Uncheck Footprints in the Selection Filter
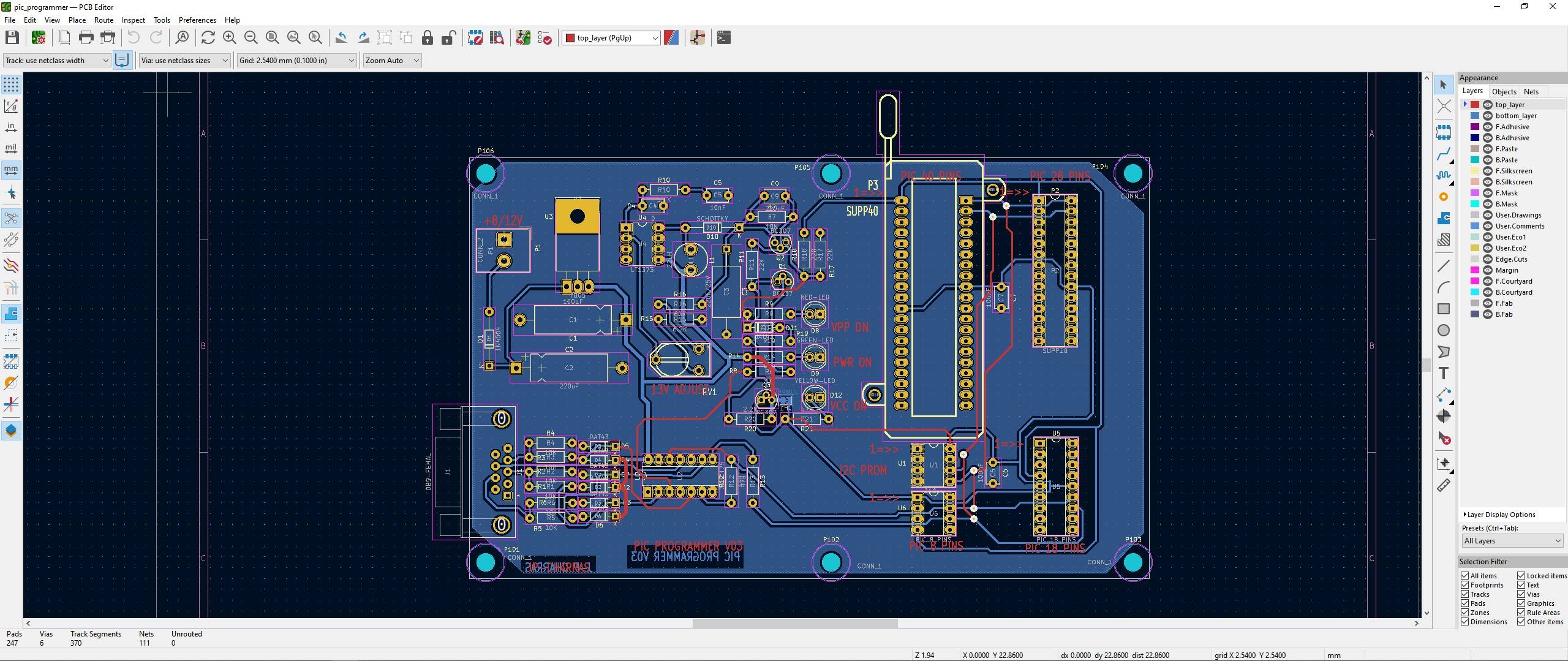The height and width of the screenshot is (661, 1568). click(x=1466, y=584)
